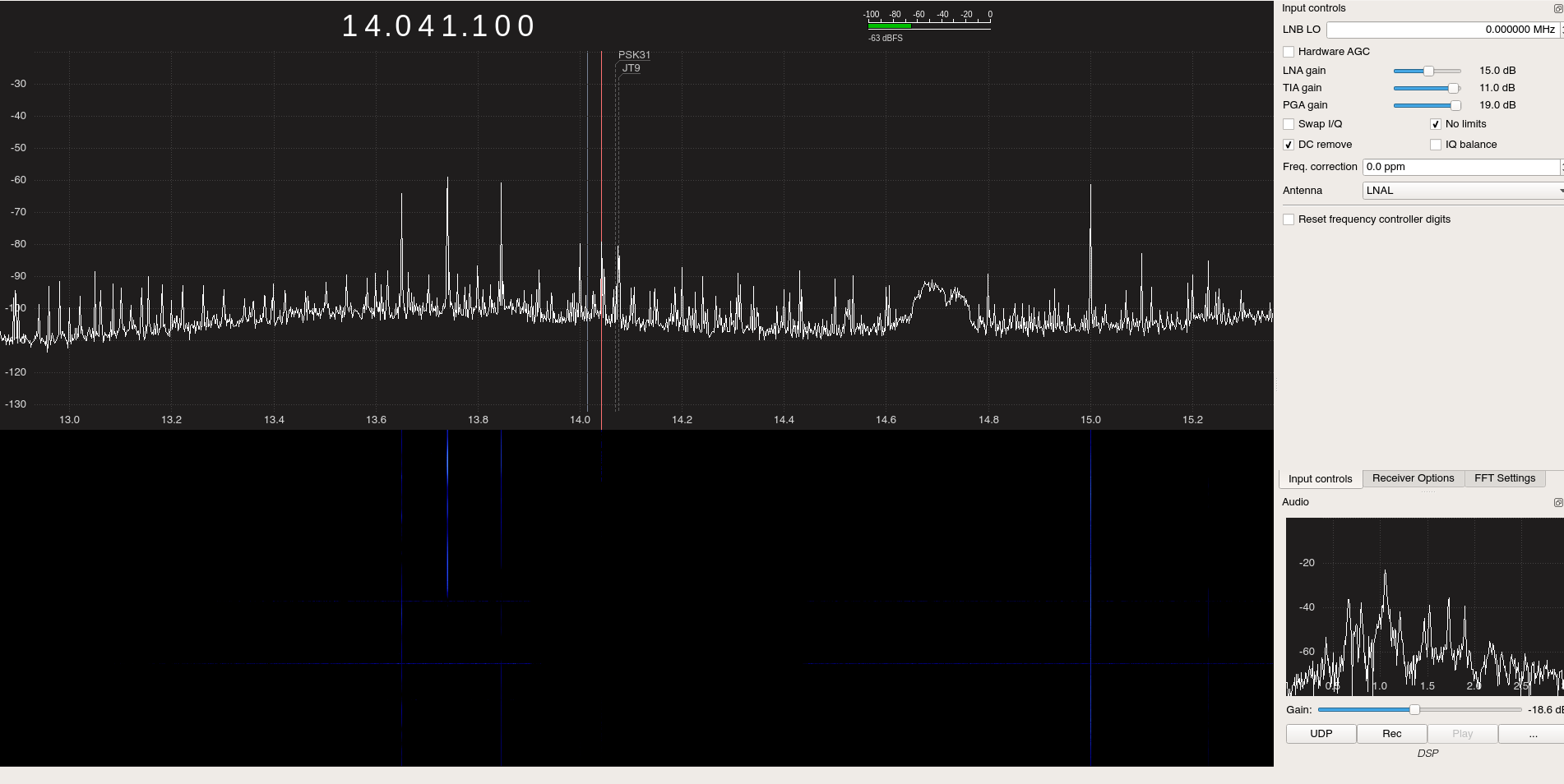Click the PSK31 bookmark tag
The image size is (1564, 784).
(x=634, y=55)
